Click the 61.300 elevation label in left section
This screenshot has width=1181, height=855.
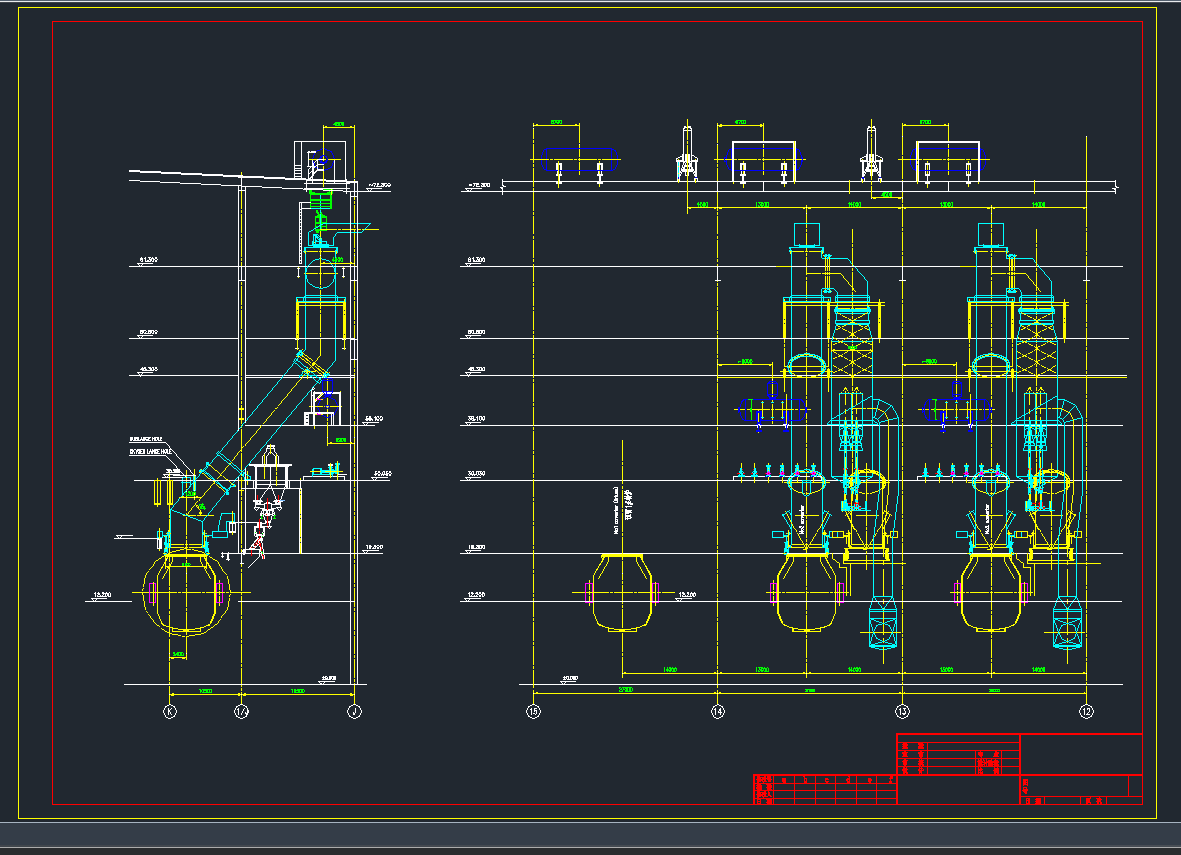point(145,259)
